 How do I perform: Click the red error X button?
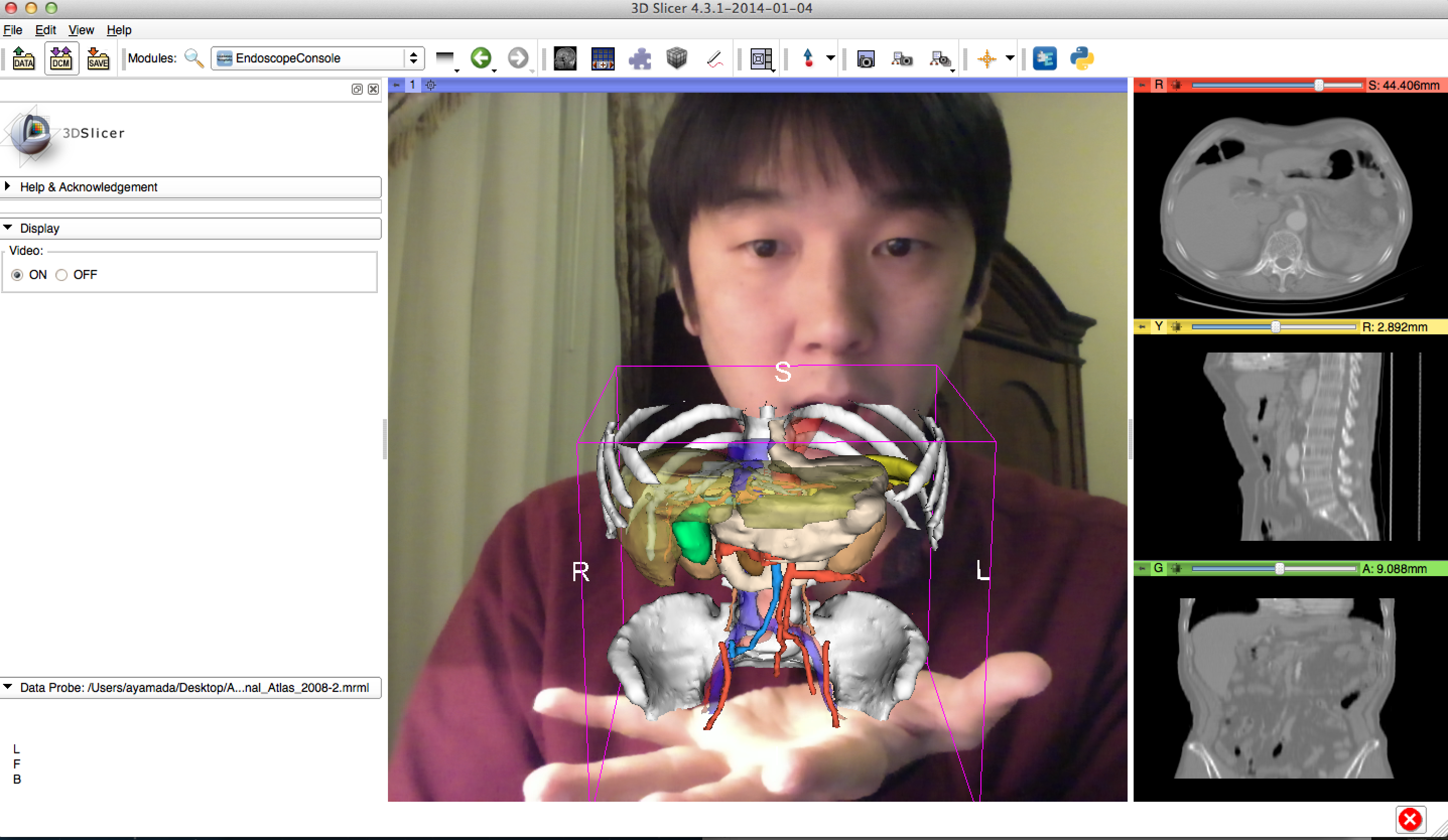tap(1410, 819)
